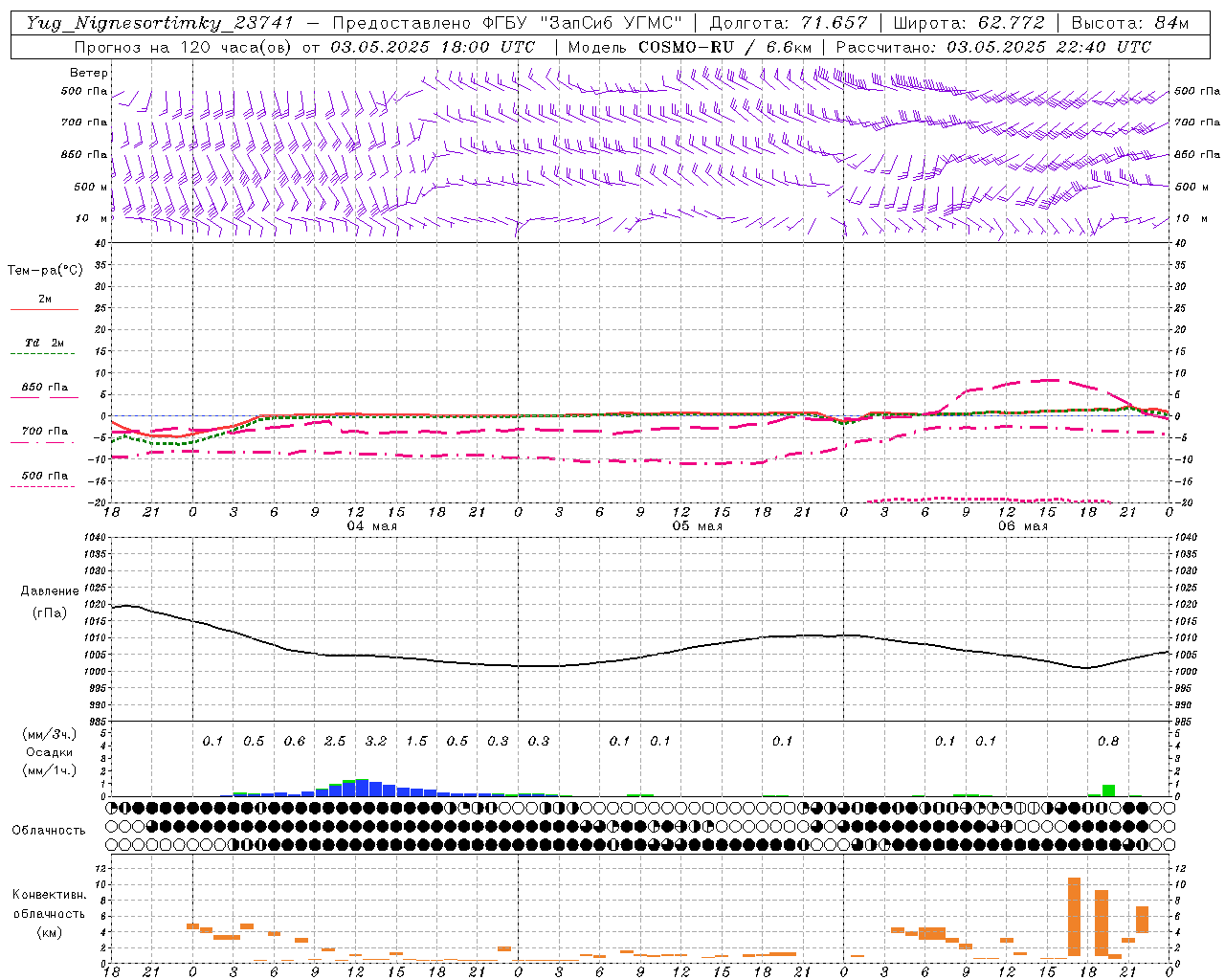Click the (гПа) unit under Давление

50,612
